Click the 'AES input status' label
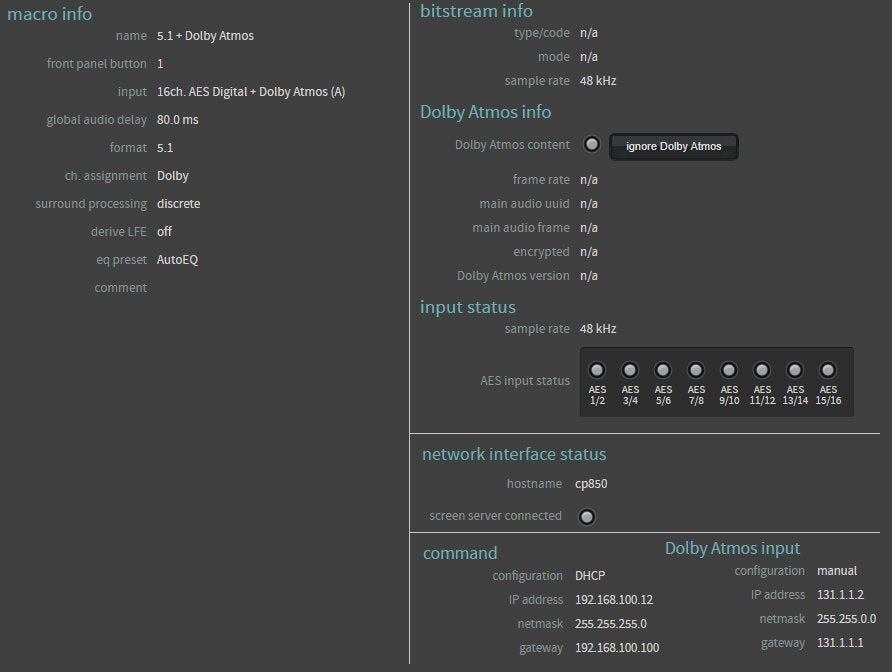 [x=525, y=381]
